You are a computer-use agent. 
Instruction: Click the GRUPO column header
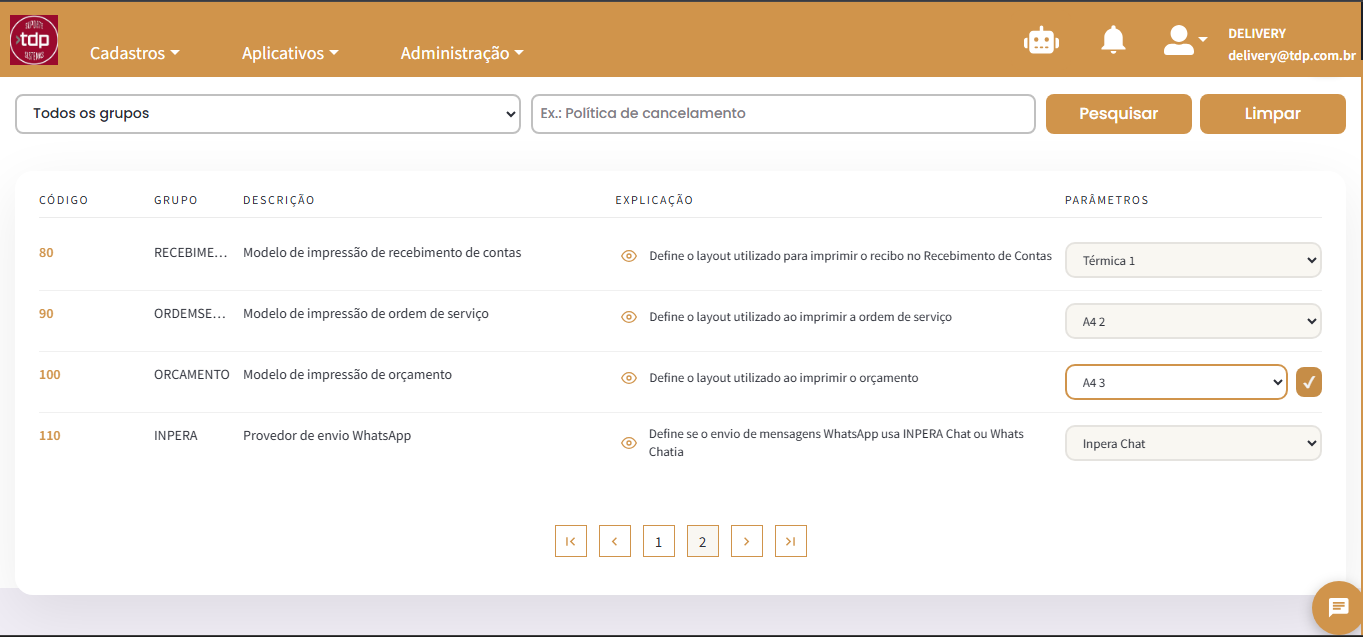click(176, 200)
